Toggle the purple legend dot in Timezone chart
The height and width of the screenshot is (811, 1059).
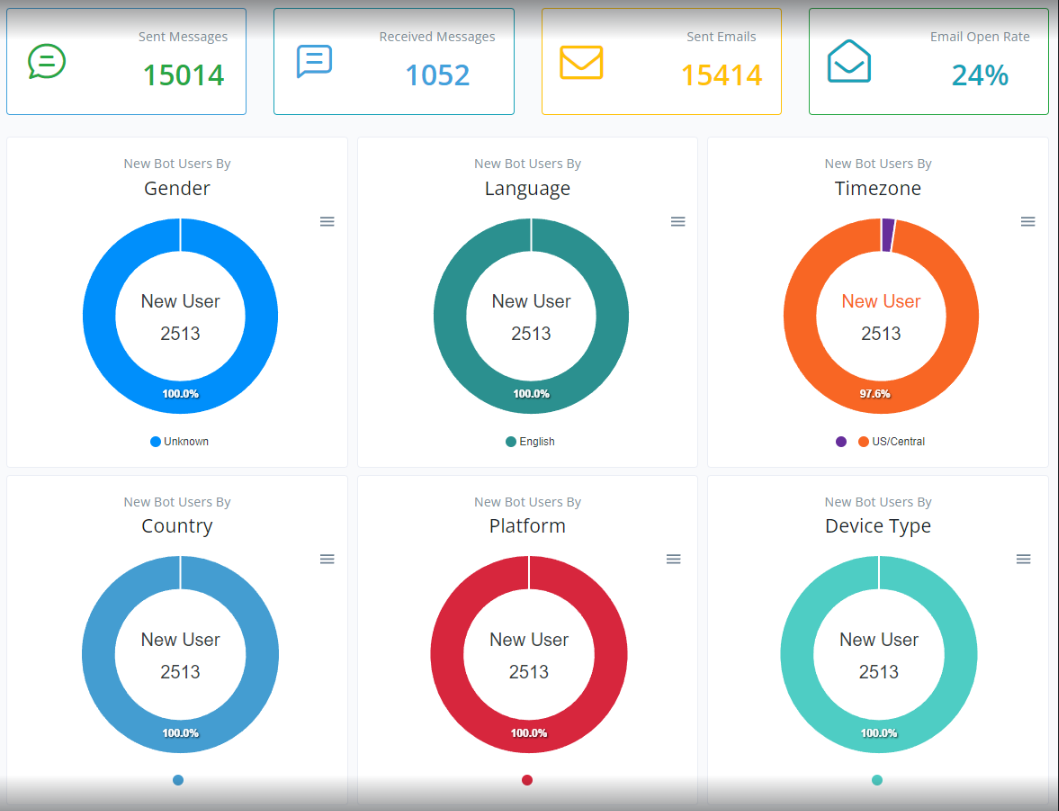[841, 441]
